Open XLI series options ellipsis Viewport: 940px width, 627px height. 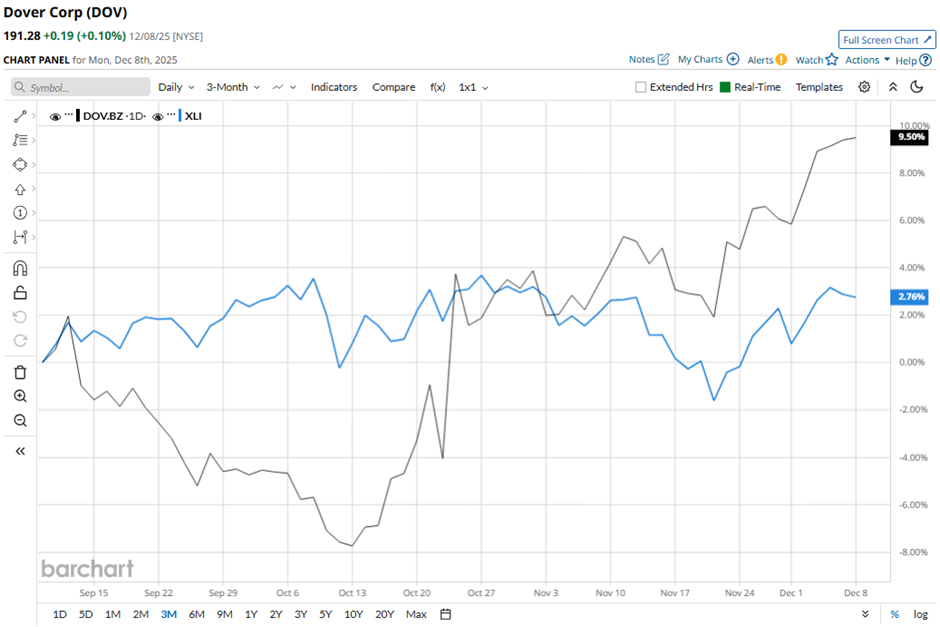pos(171,114)
